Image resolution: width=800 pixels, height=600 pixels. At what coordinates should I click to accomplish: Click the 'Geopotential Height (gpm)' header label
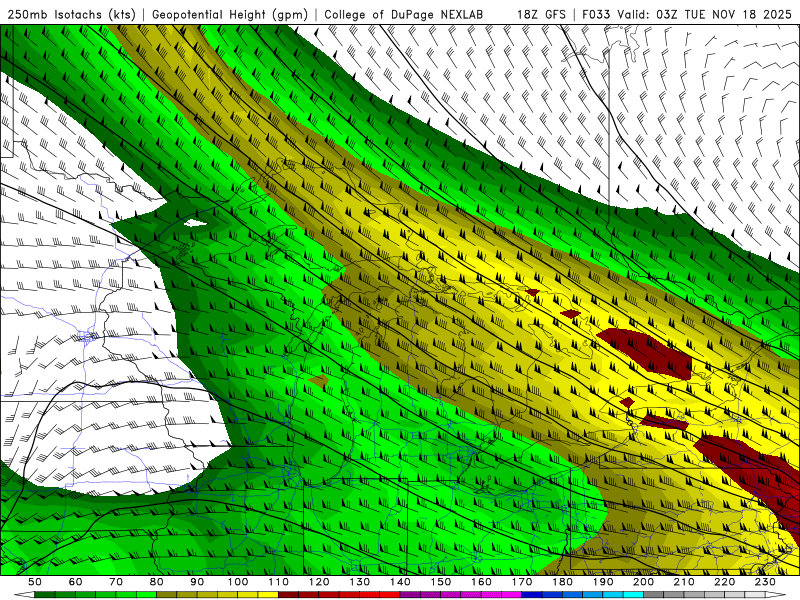pos(230,14)
